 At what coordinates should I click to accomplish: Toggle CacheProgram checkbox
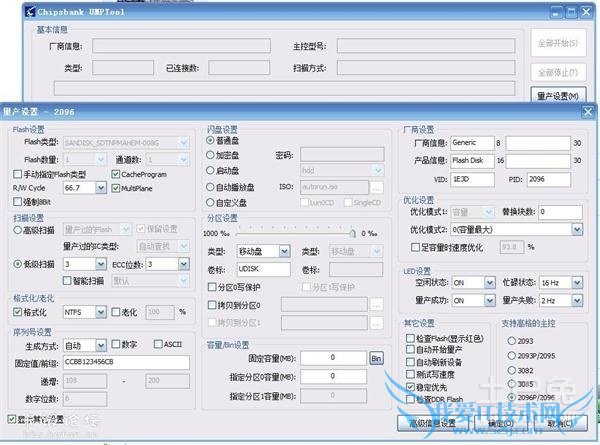coord(116,174)
